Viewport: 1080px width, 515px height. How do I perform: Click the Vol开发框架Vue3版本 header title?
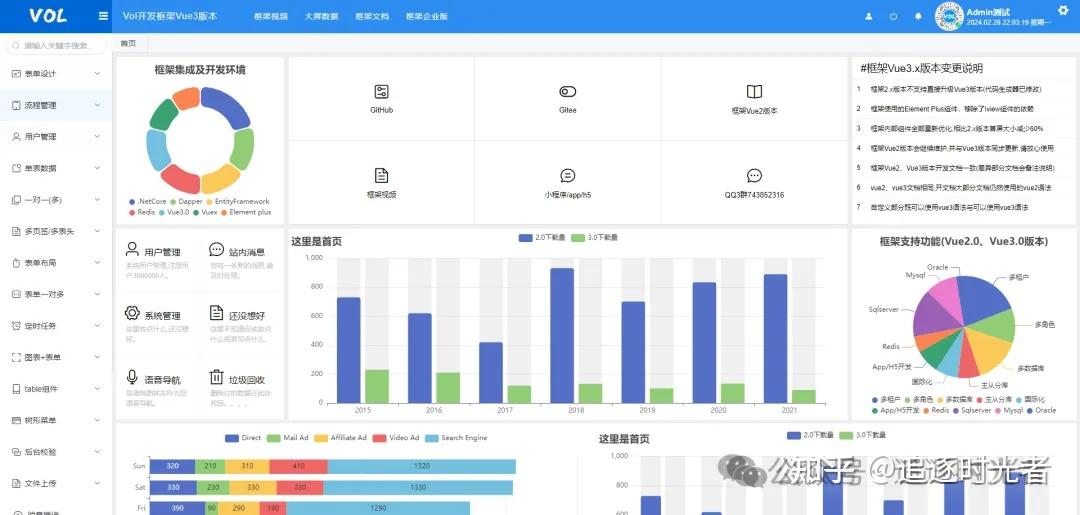[x=169, y=16]
